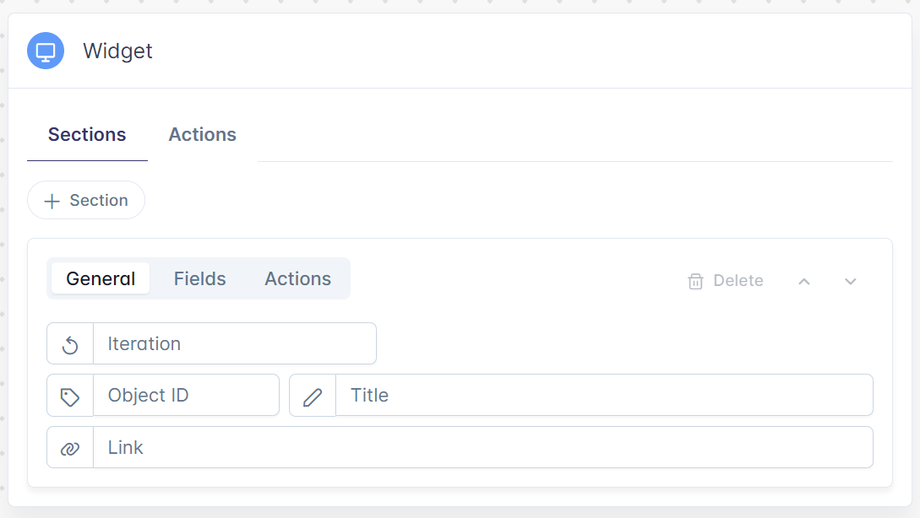The width and height of the screenshot is (920, 518).
Task: Click into the Object ID field
Action: (x=186, y=396)
